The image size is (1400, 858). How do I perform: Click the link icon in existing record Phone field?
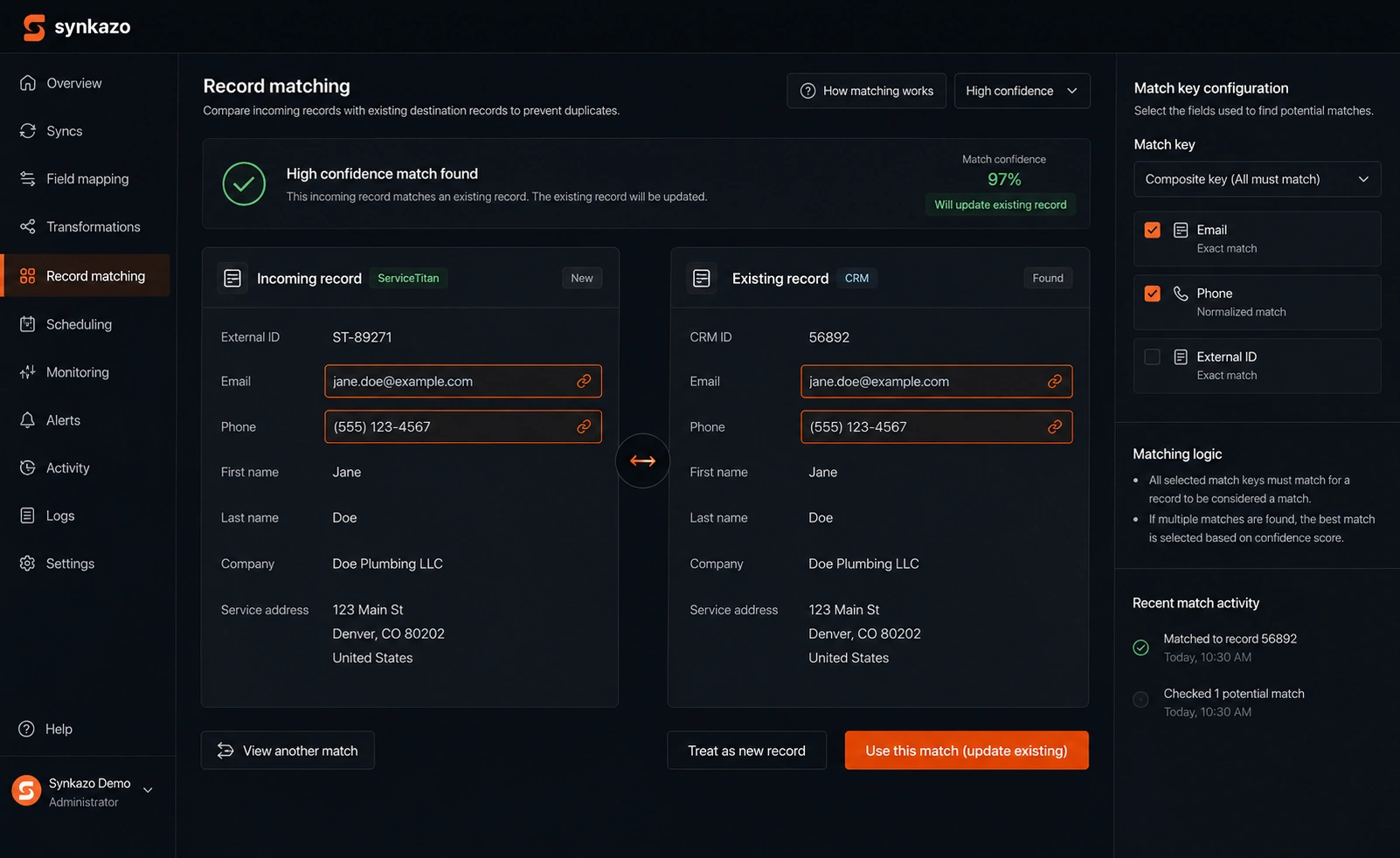[1055, 426]
